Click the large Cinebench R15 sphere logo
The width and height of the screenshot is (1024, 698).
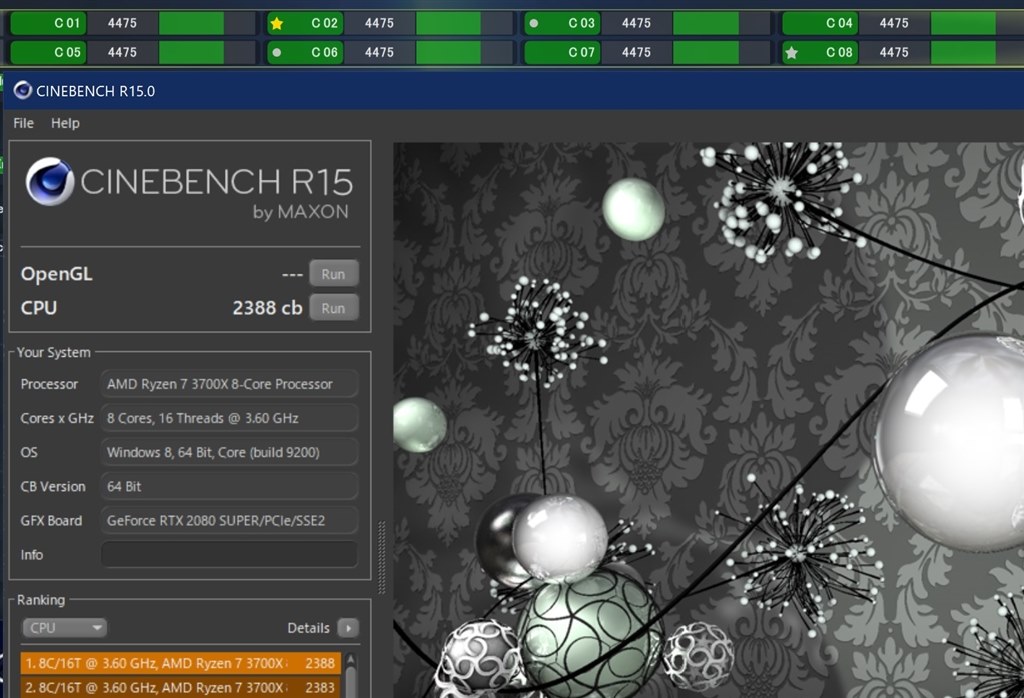tap(50, 182)
